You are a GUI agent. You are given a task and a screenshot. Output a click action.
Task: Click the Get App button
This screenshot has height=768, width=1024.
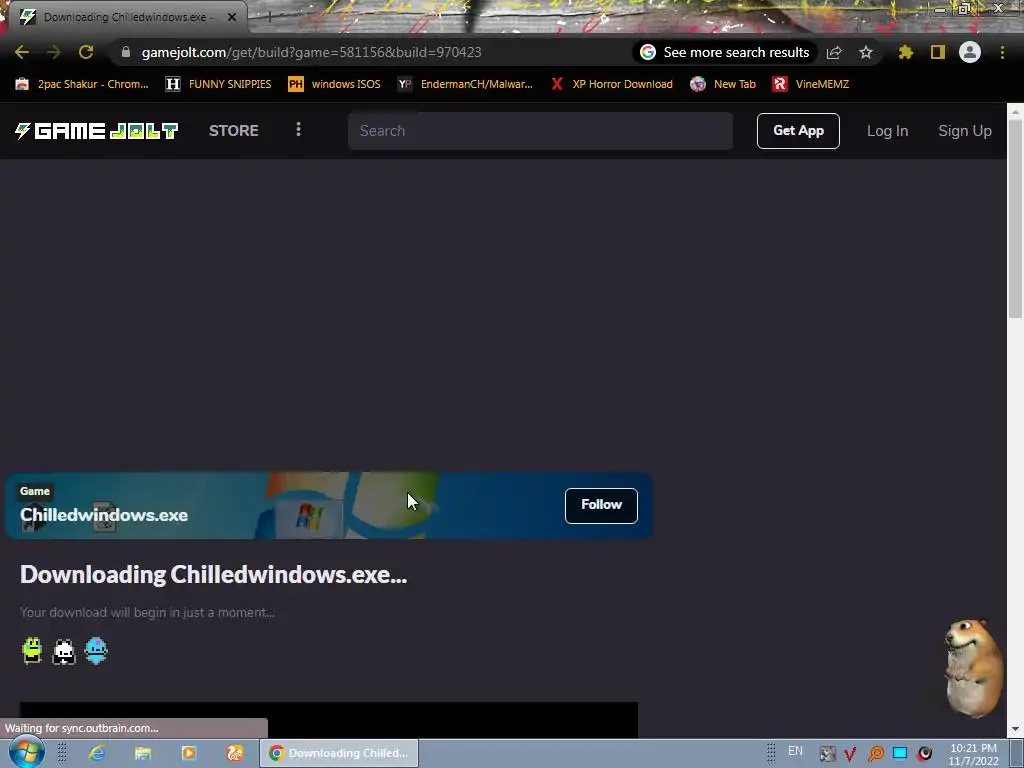(798, 131)
